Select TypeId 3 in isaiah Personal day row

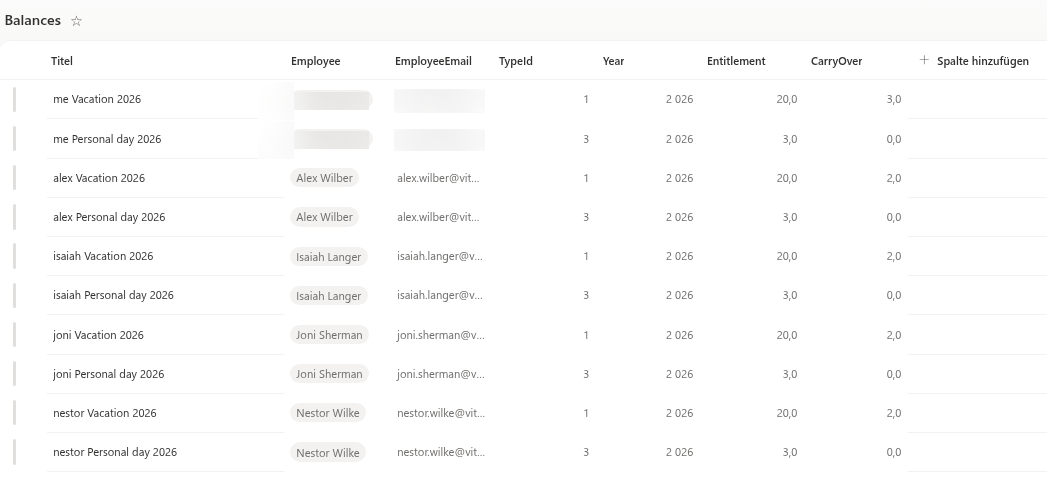[586, 295]
